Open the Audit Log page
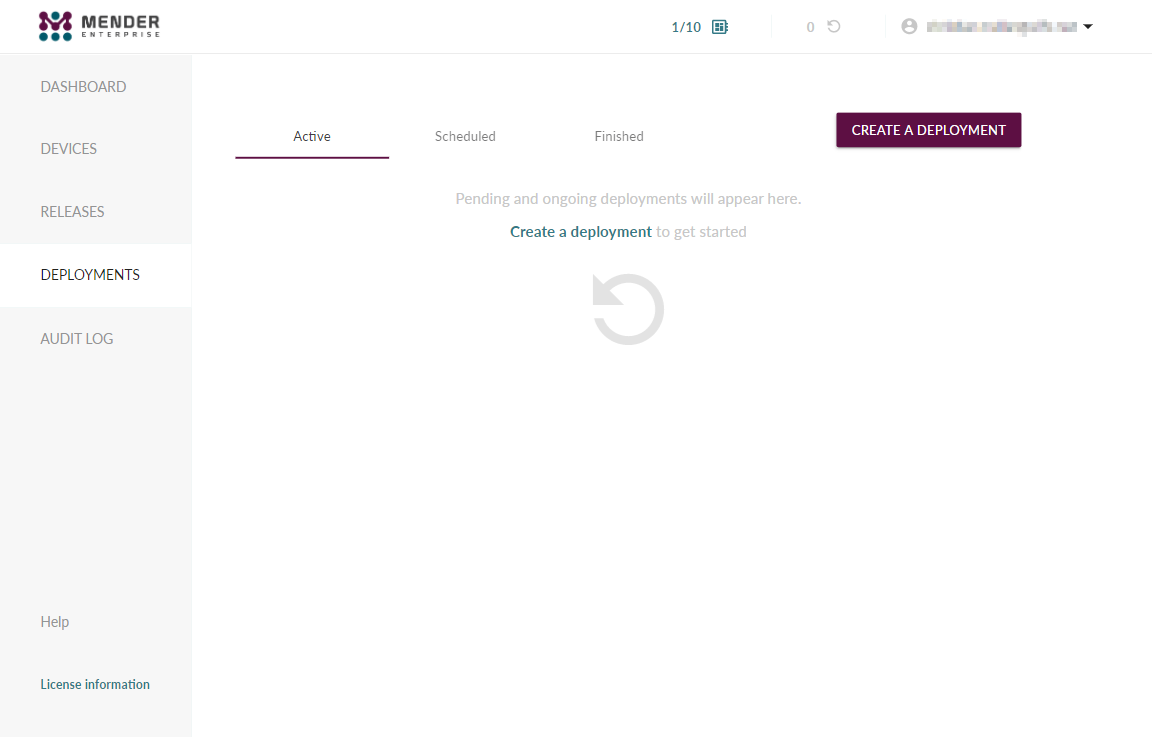1152x737 pixels. click(x=77, y=339)
